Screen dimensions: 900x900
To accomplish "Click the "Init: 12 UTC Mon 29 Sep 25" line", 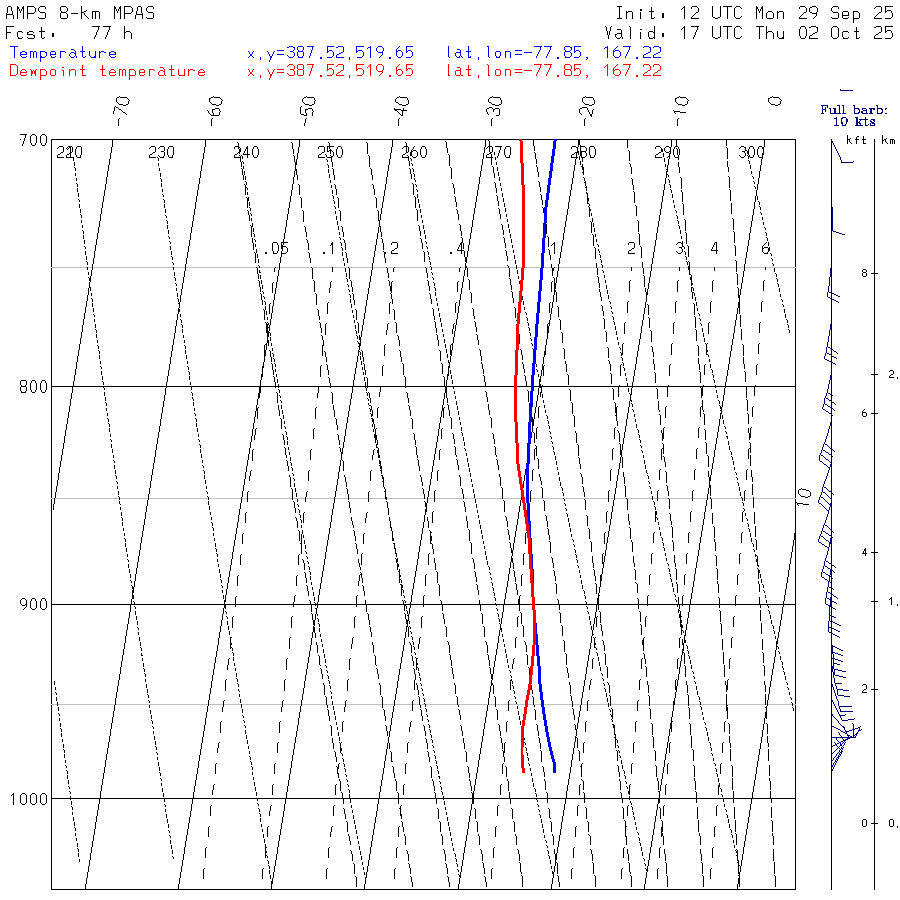I will coord(754,13).
